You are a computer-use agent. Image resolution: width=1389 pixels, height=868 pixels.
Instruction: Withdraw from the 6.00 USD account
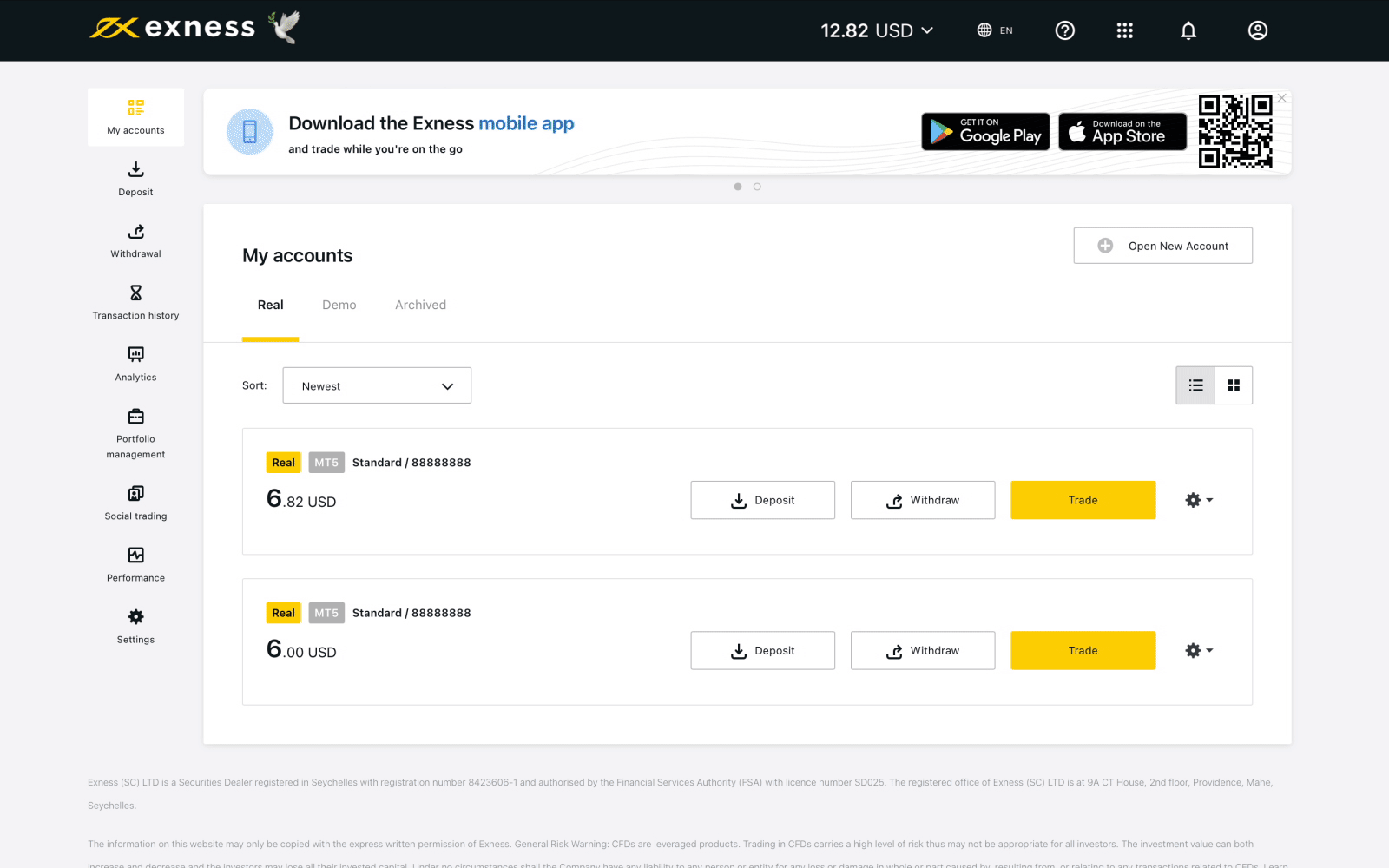pos(923,650)
